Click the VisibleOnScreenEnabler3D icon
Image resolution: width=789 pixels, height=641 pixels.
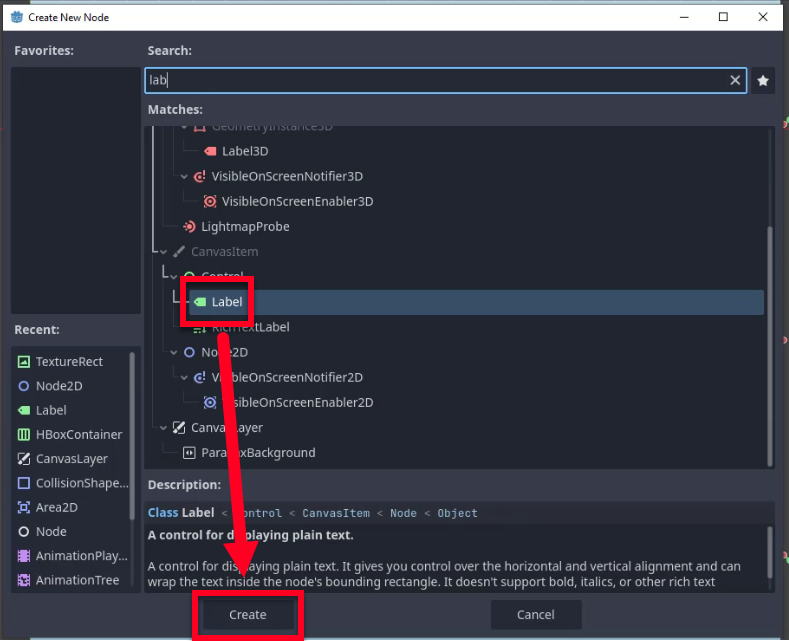coord(210,201)
